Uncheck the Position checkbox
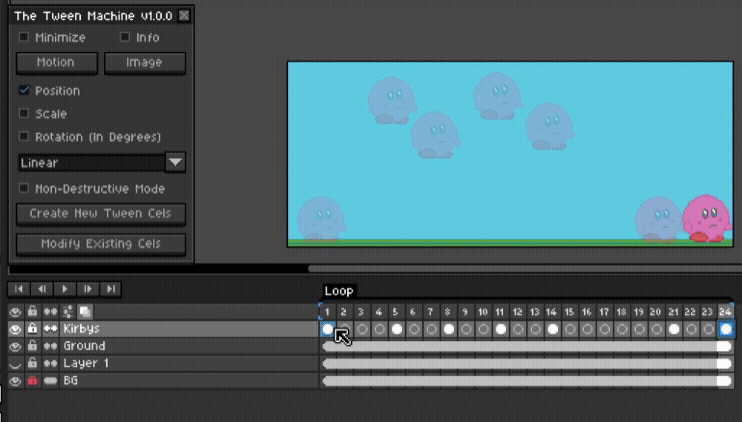The height and width of the screenshot is (422, 742). [24, 90]
